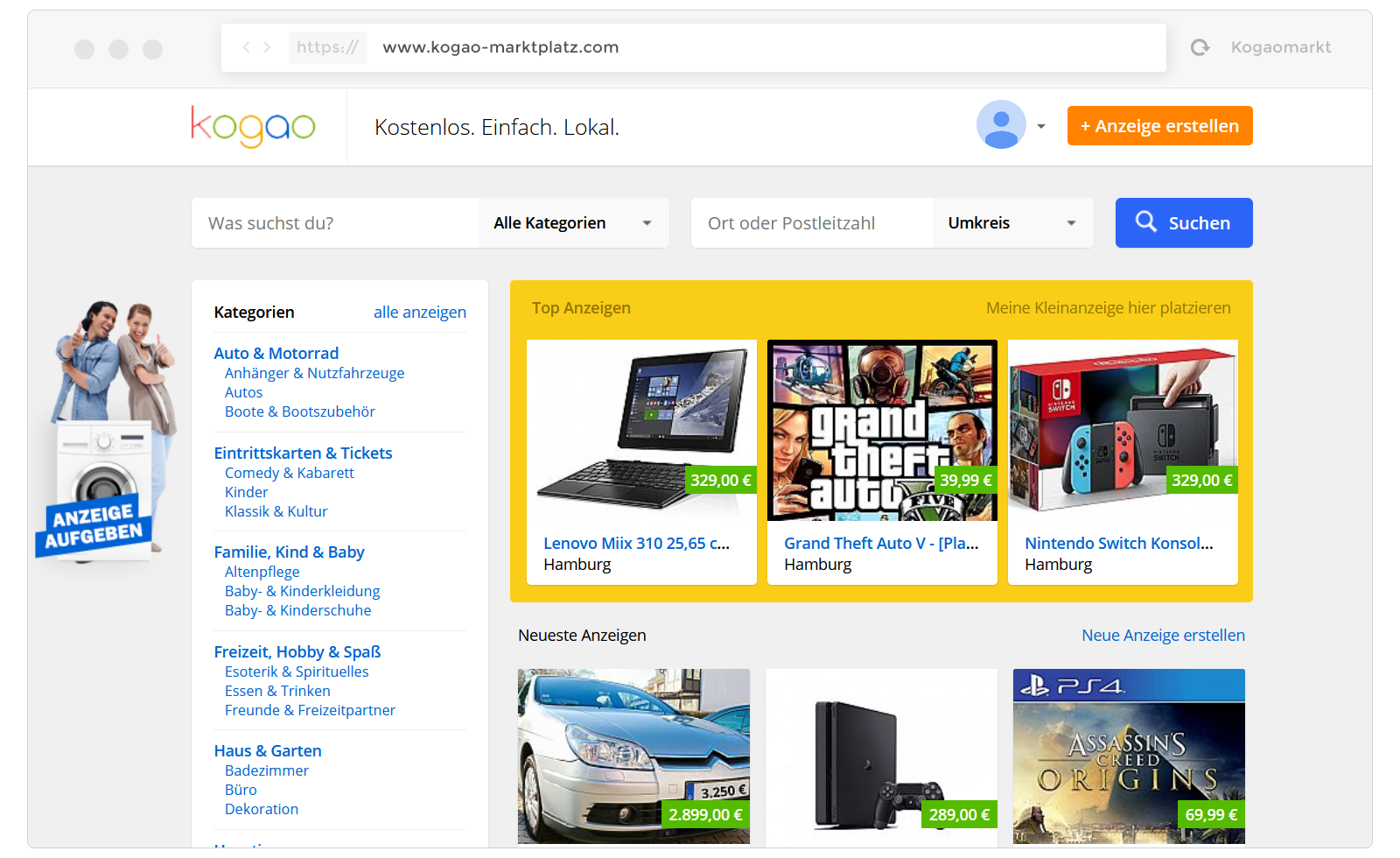Click the 69,99 € price badge
Screen dimensions: 1400x858
1211,815
